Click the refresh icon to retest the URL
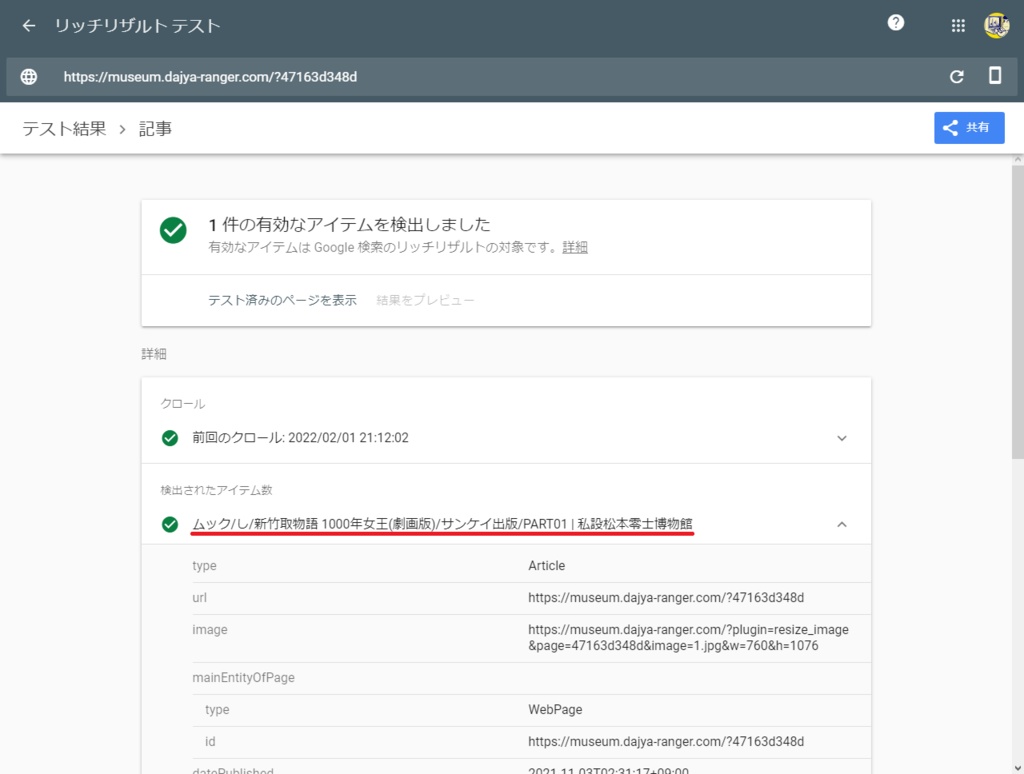Viewport: 1024px width, 774px height. (955, 76)
